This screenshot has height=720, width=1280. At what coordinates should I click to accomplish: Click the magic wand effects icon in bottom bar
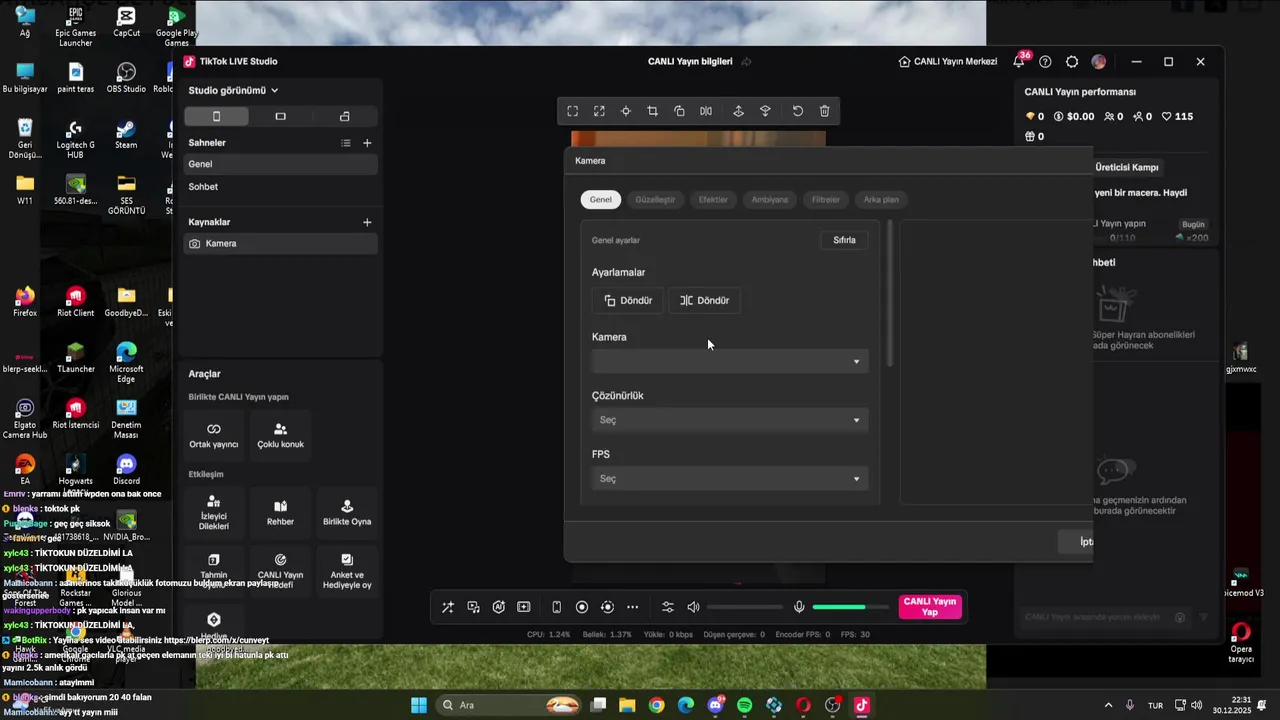(x=447, y=607)
